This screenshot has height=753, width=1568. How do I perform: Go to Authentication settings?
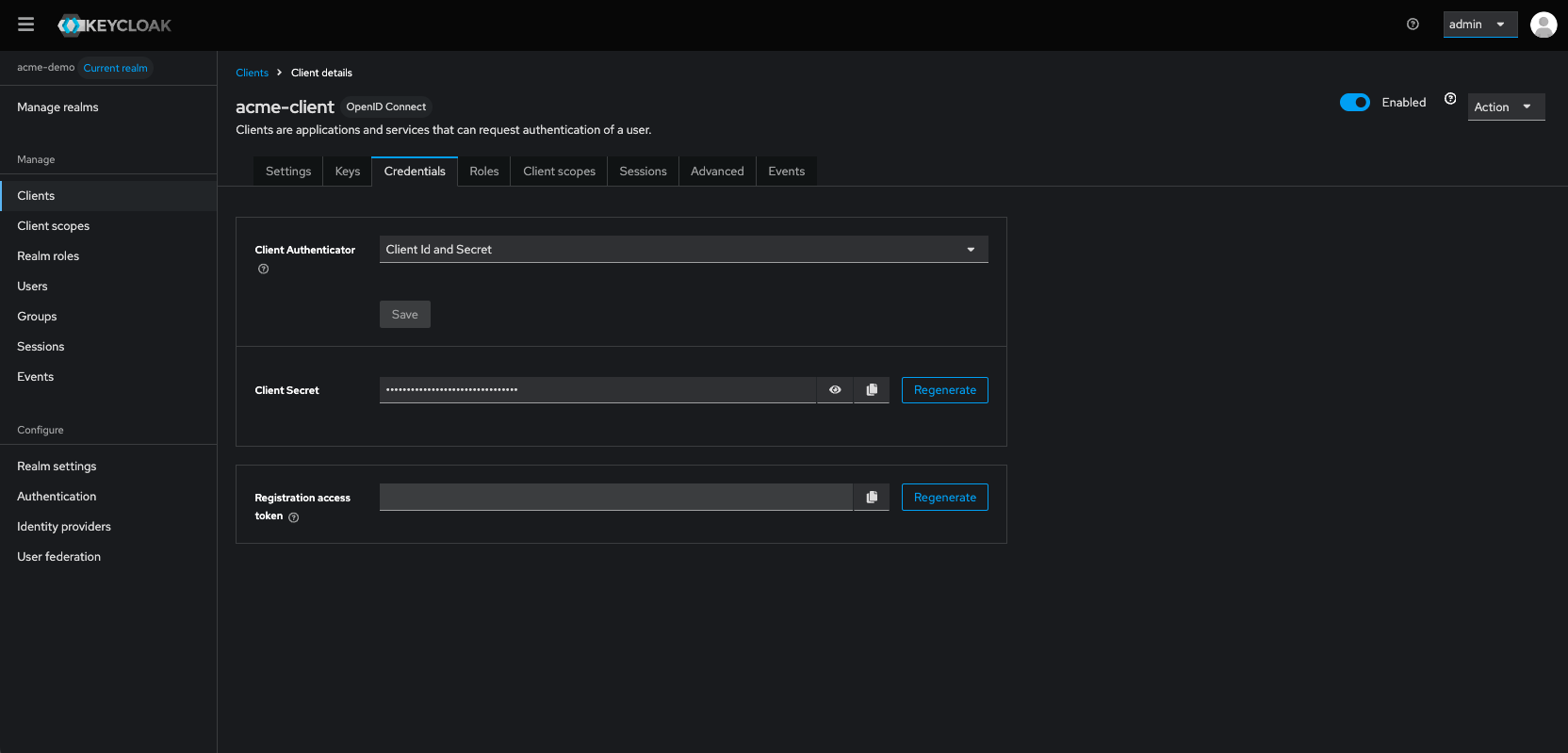tap(108, 497)
